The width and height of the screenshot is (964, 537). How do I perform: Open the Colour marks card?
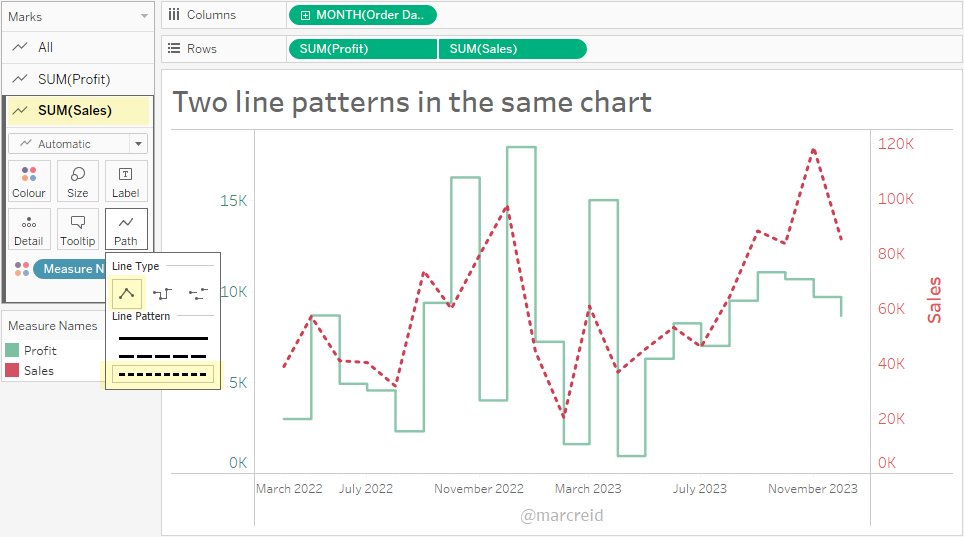coord(29,181)
